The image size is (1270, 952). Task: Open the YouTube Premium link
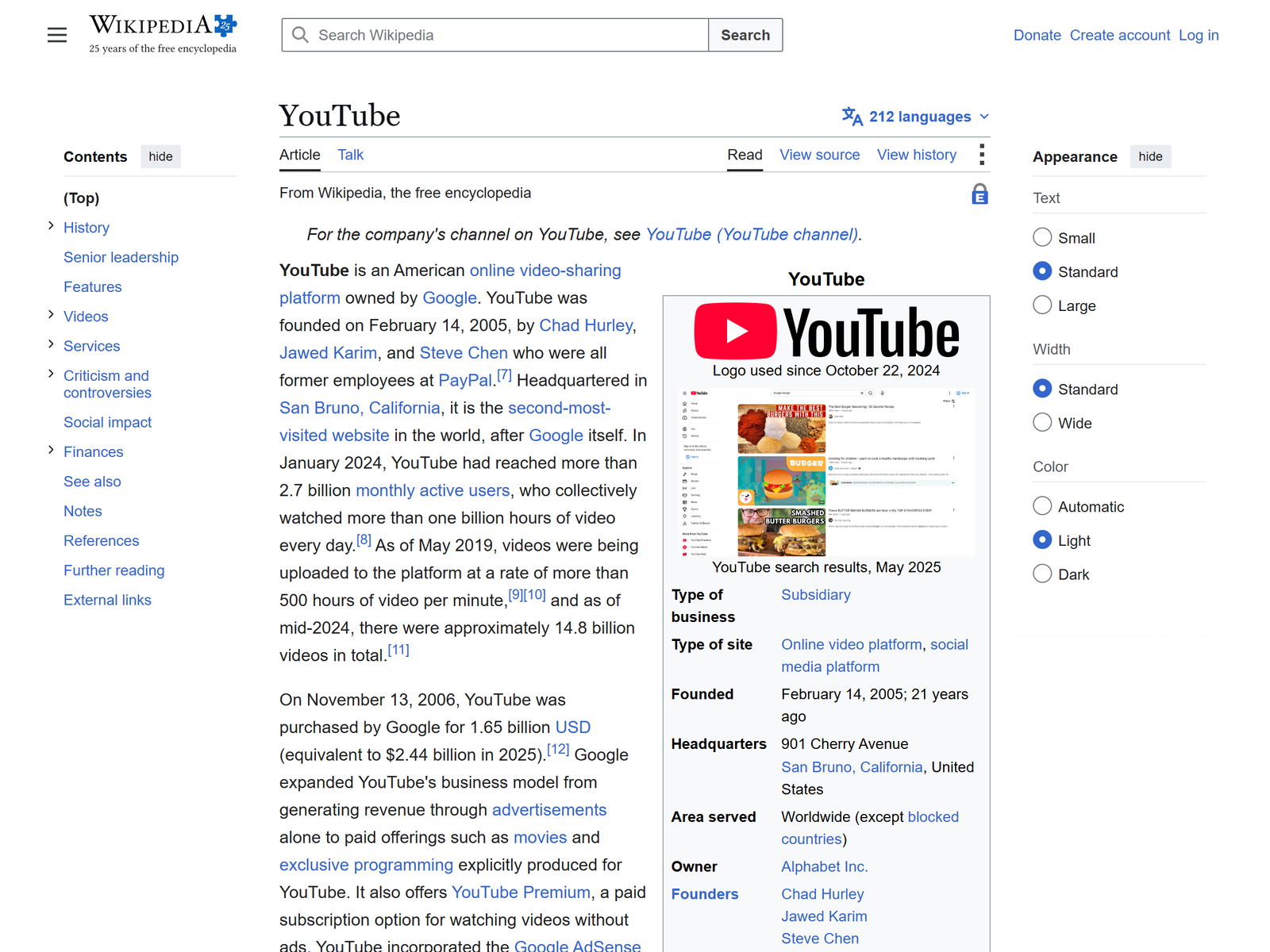[x=521, y=892]
